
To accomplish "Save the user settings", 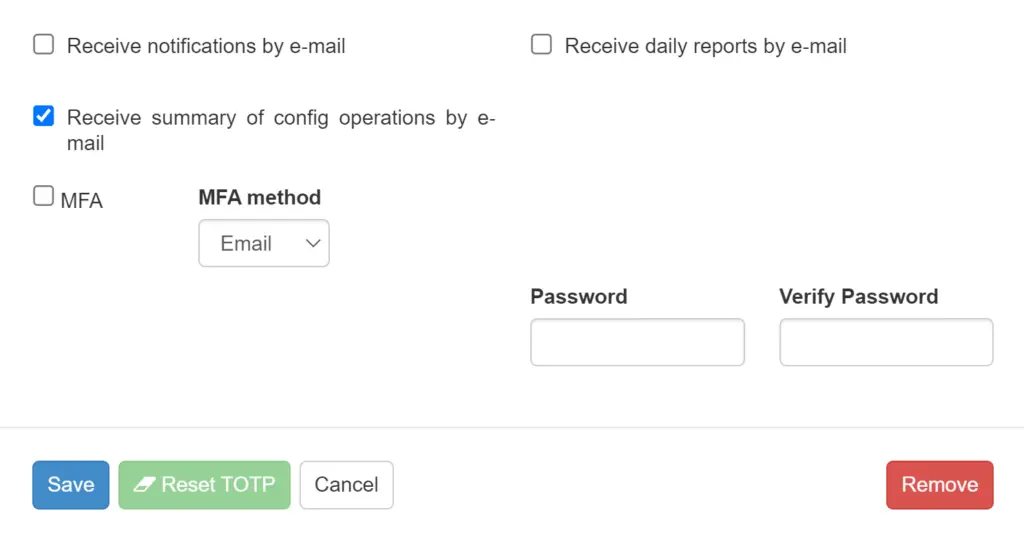I will pyautogui.click(x=71, y=485).
